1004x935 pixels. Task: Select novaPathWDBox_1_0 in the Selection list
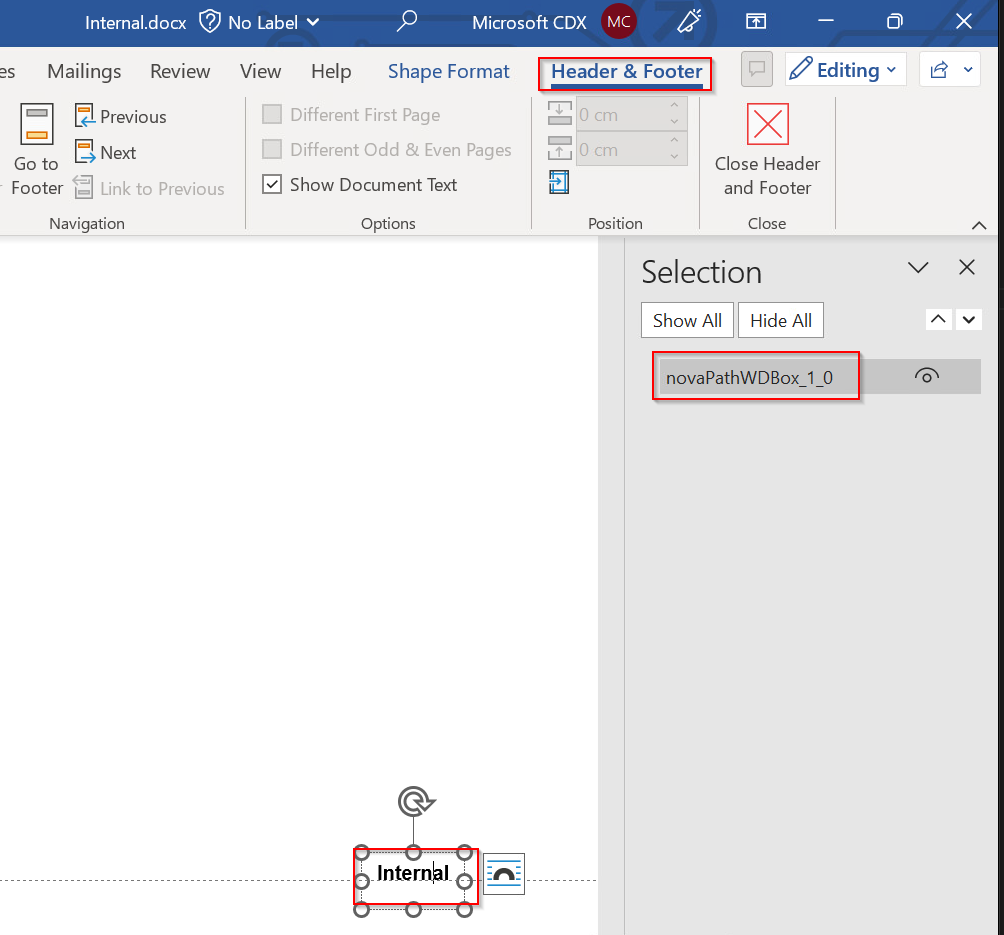tap(749, 378)
